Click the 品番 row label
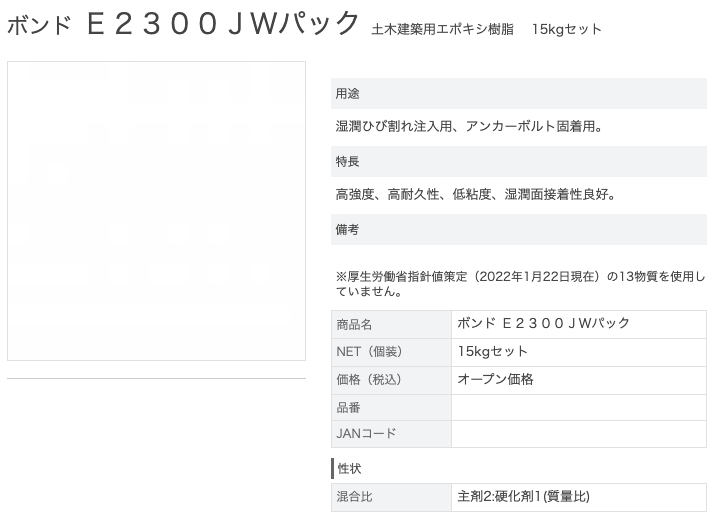 point(391,407)
